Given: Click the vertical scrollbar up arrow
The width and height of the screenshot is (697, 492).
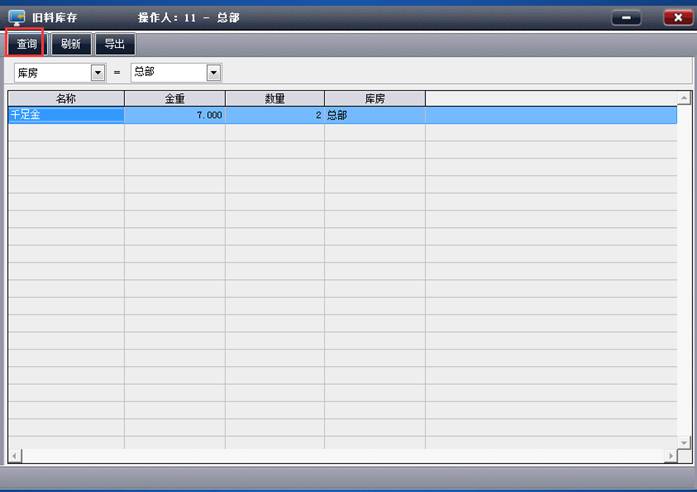Looking at the screenshot, I should tap(684, 98).
